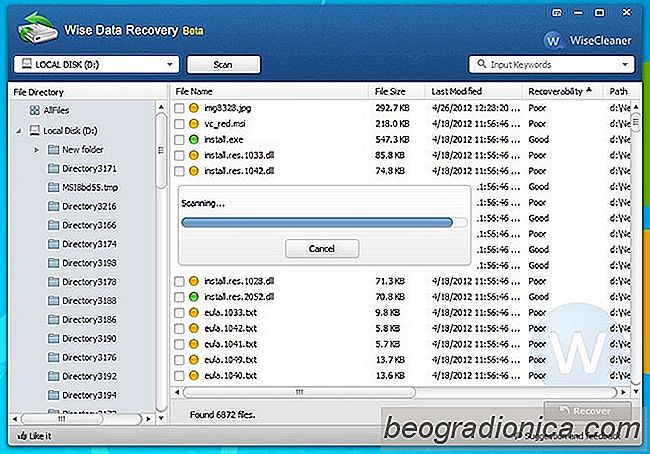Open the keyword search dropdown arrow
This screenshot has width=650, height=454.
point(625,65)
